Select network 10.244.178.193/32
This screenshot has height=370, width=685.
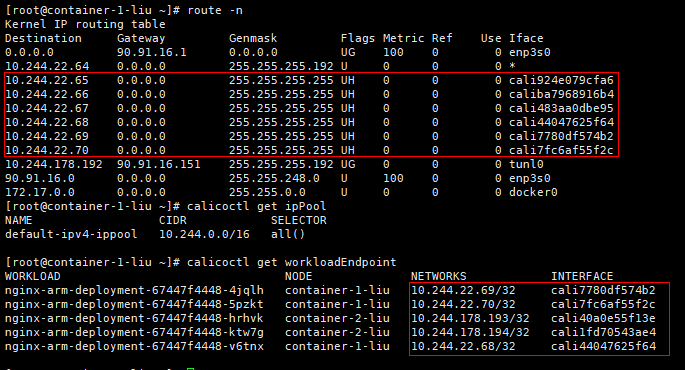click(470, 318)
